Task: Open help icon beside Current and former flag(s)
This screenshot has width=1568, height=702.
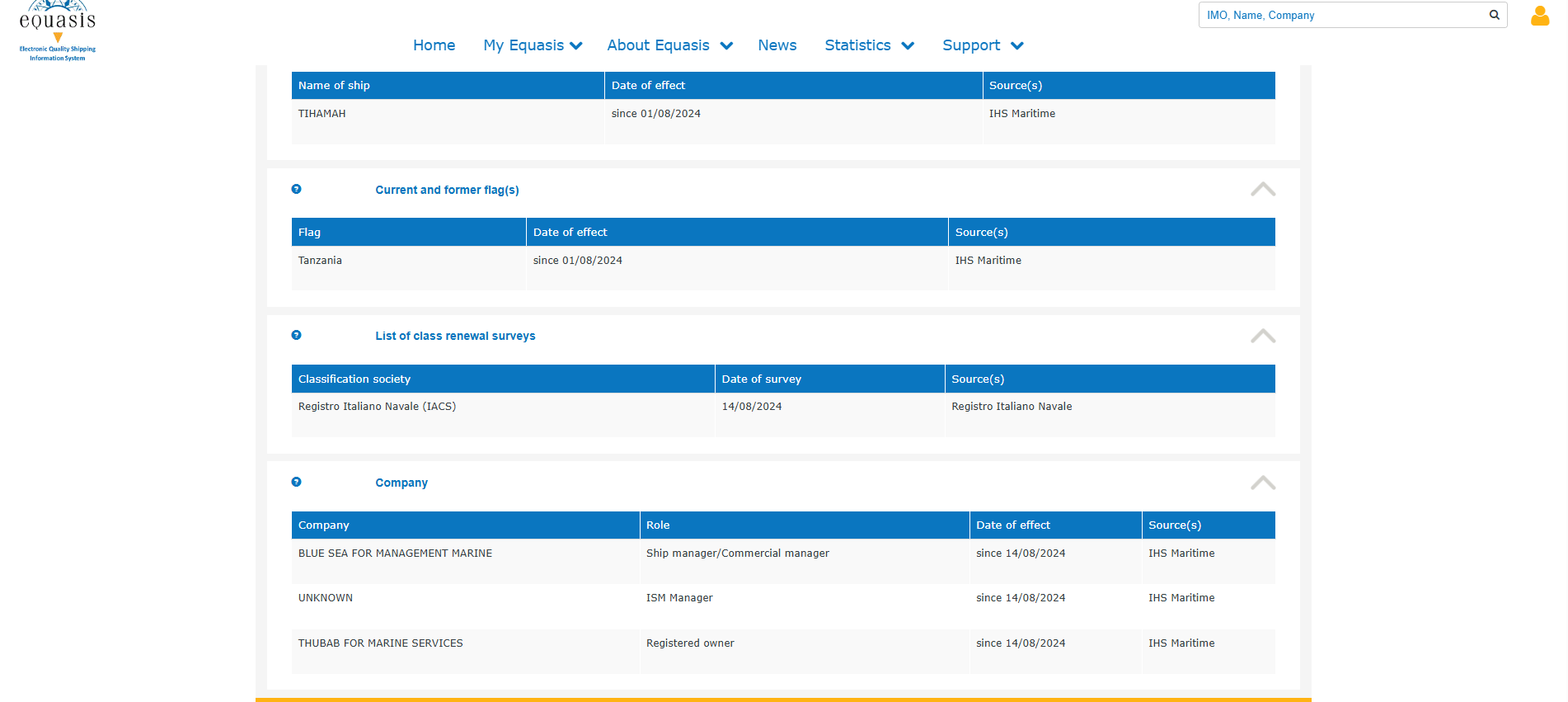Action: 296,189
